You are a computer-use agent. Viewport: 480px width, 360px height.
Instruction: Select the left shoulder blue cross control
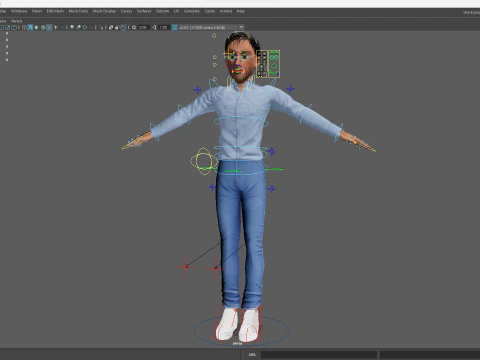[198, 90]
